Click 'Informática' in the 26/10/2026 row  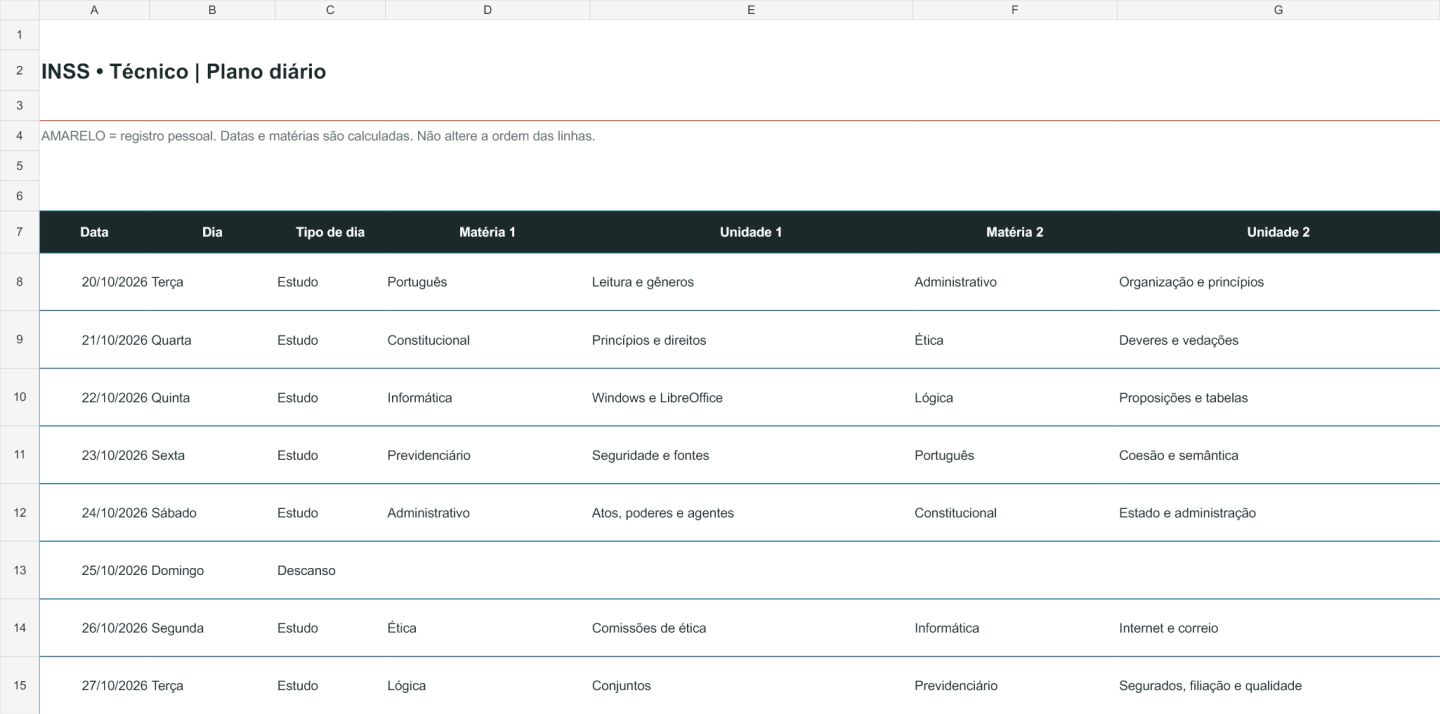(x=1014, y=628)
